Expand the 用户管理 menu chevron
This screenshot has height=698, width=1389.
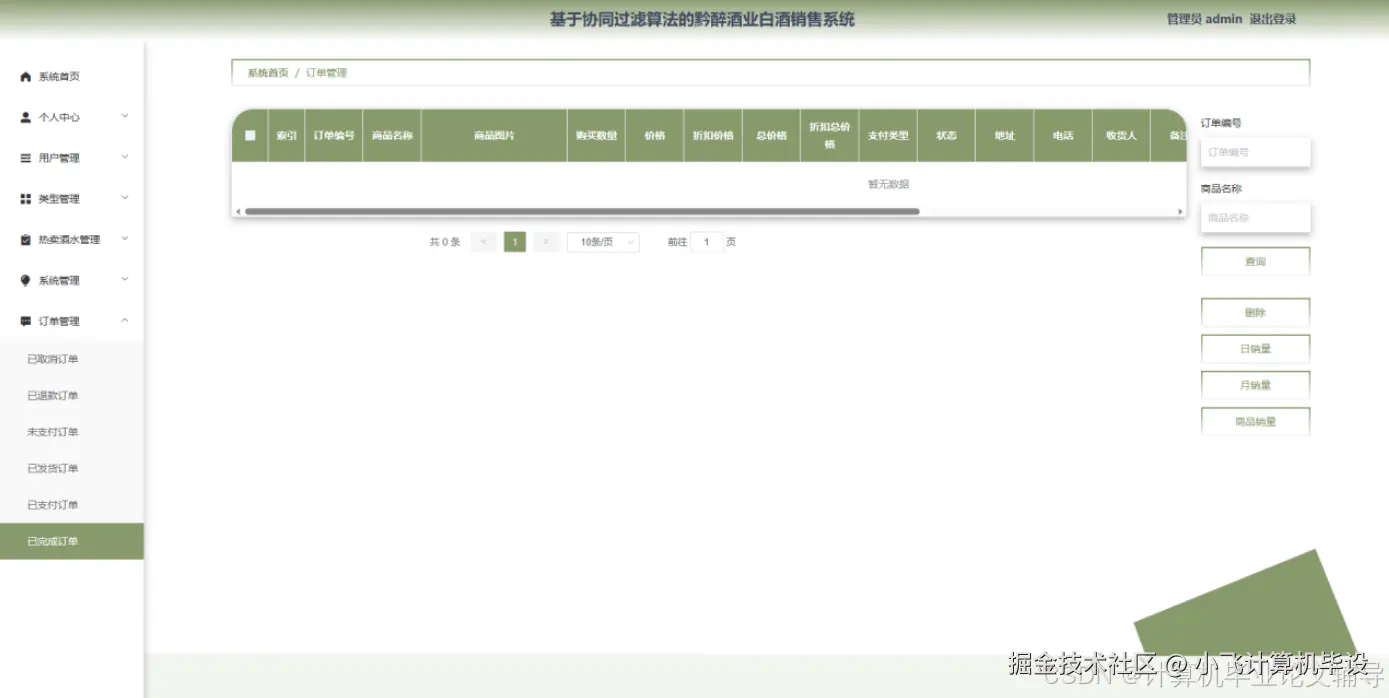125,157
